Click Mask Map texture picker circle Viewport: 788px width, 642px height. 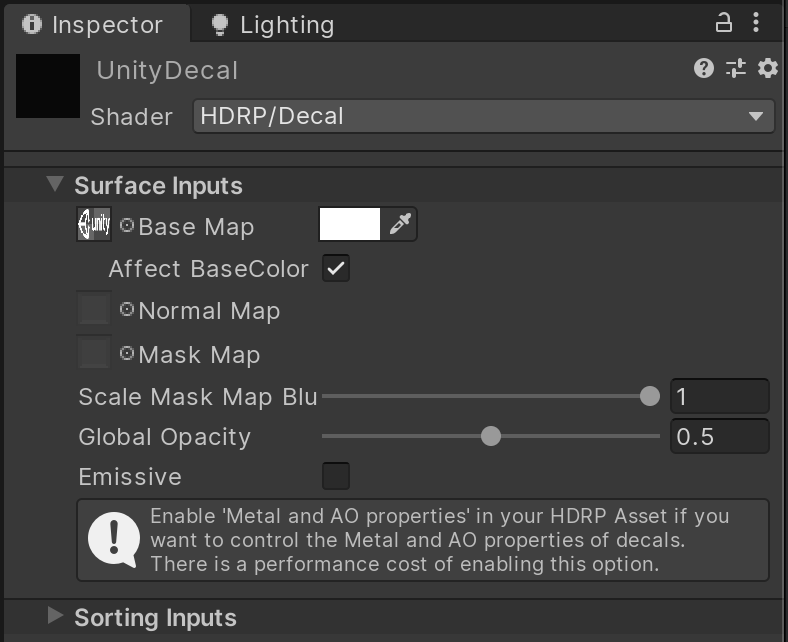click(127, 354)
